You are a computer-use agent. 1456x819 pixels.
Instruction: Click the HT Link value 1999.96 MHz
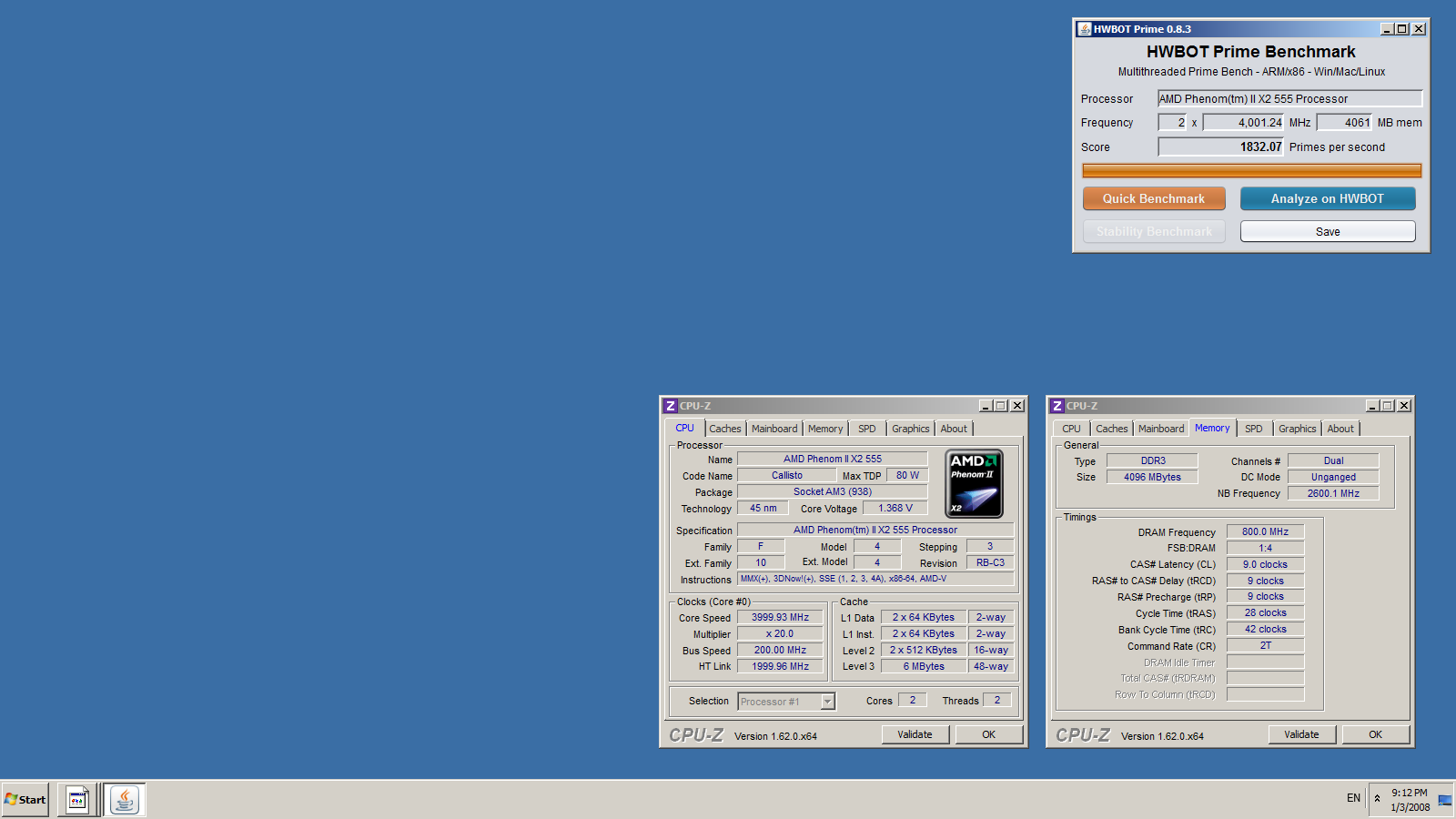[x=780, y=666]
